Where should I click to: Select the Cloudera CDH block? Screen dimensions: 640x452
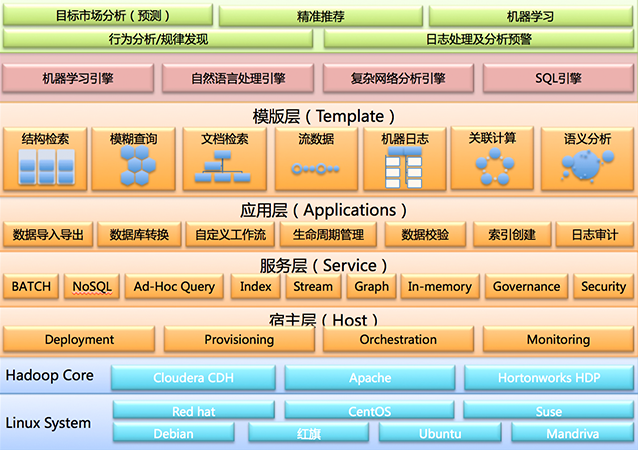tap(192, 379)
